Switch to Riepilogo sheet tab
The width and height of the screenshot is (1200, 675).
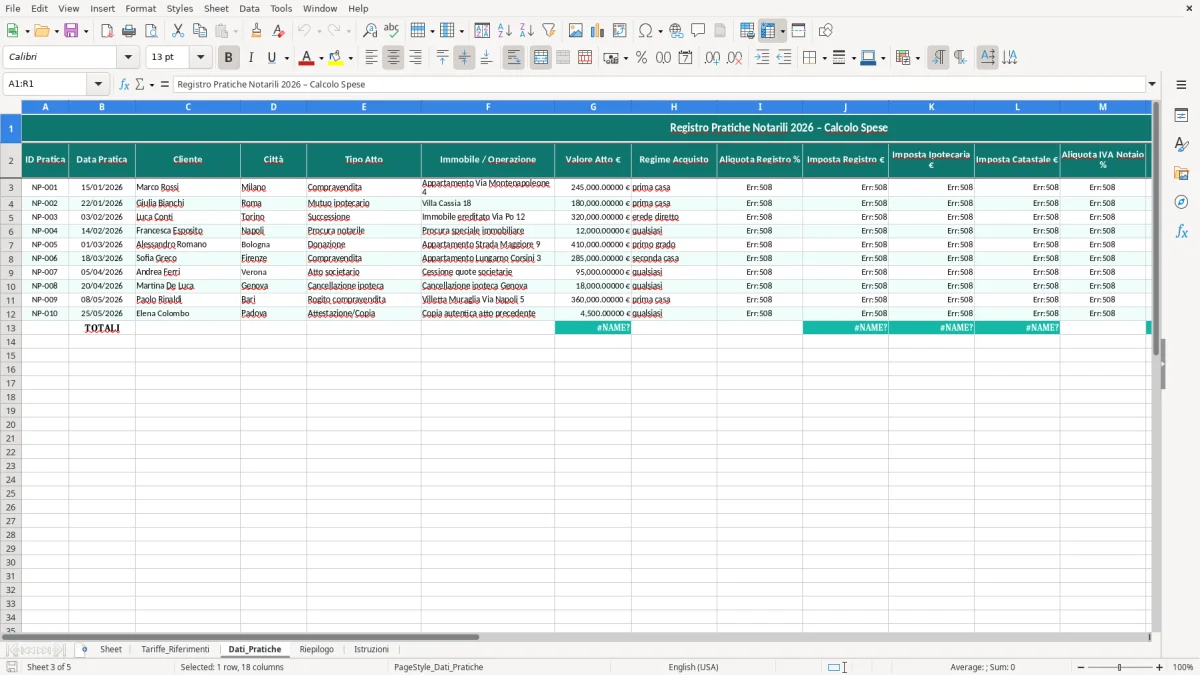coord(317,650)
